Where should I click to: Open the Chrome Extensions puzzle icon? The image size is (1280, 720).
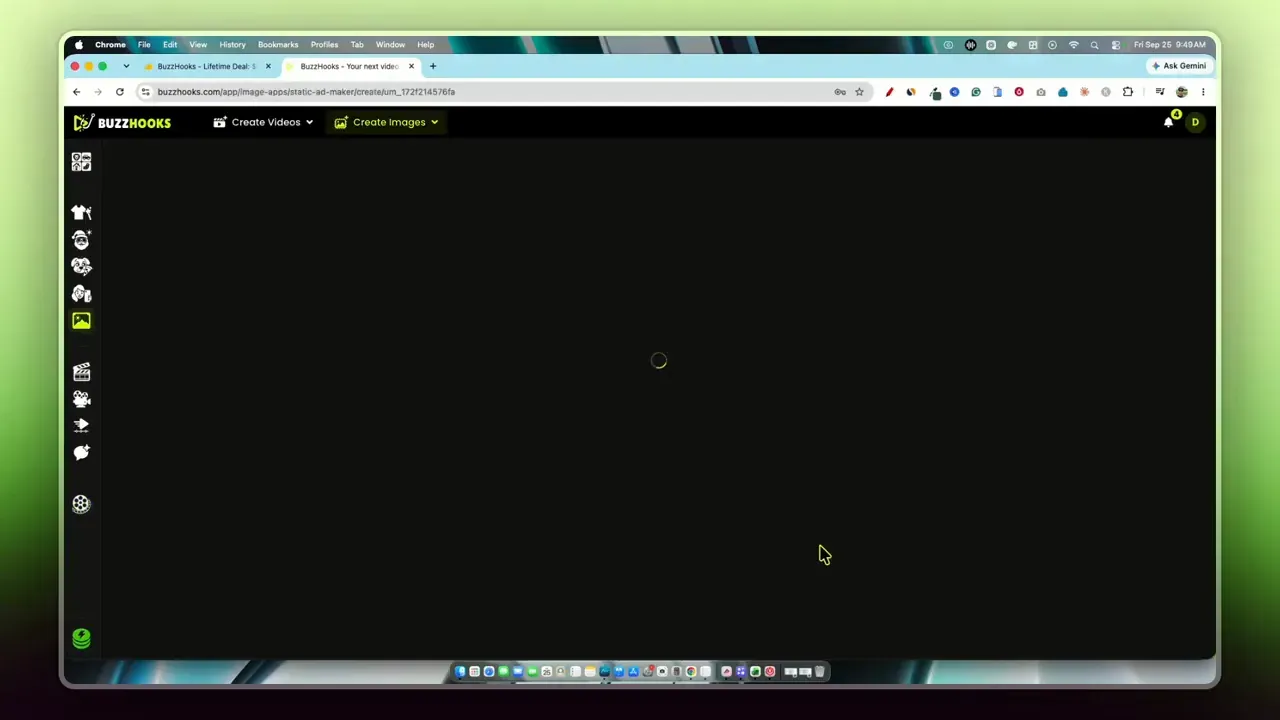[1128, 92]
